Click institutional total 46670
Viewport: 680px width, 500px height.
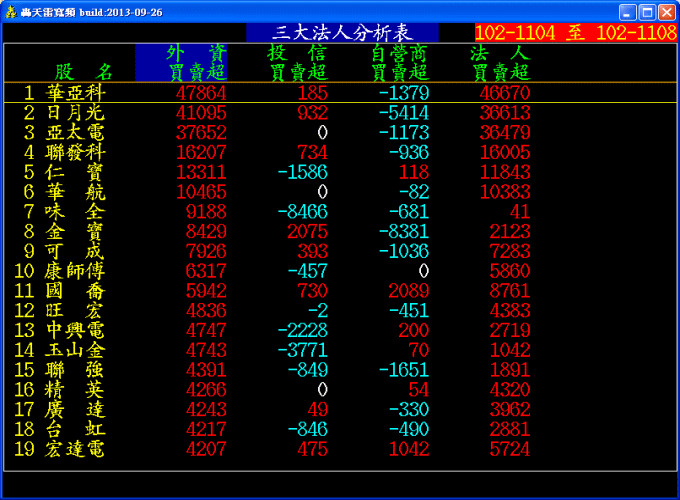[505, 93]
